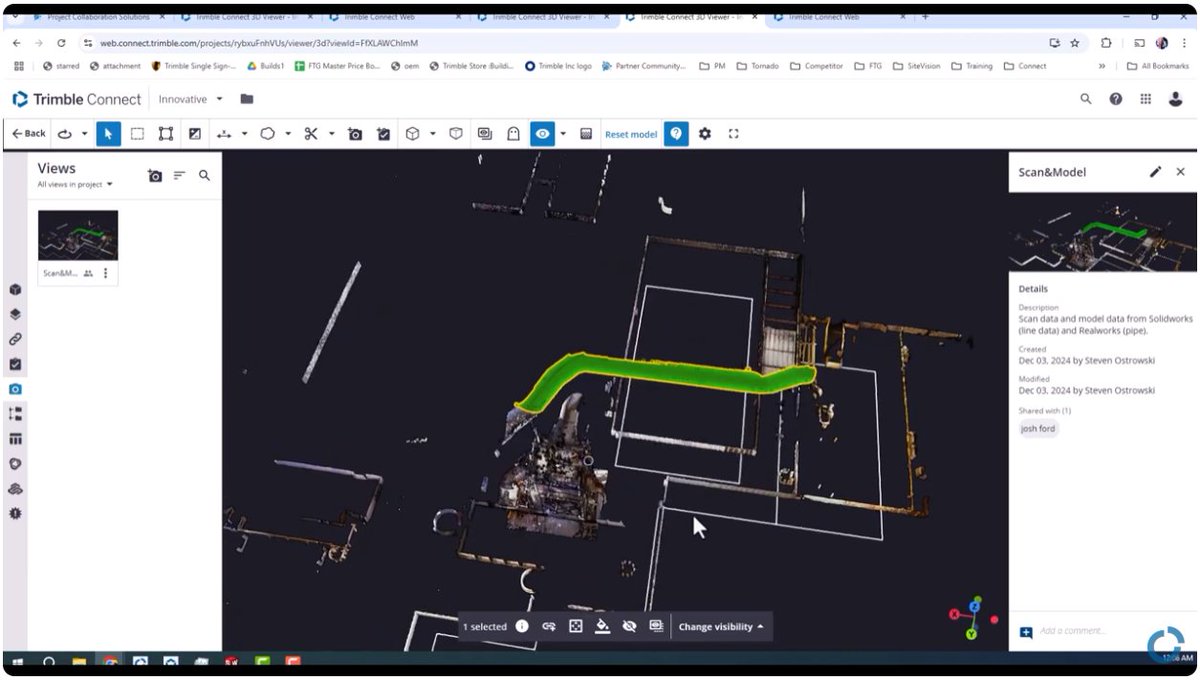Expand the cube view dropdown
Image resolution: width=1200 pixels, height=680 pixels.
(x=433, y=134)
